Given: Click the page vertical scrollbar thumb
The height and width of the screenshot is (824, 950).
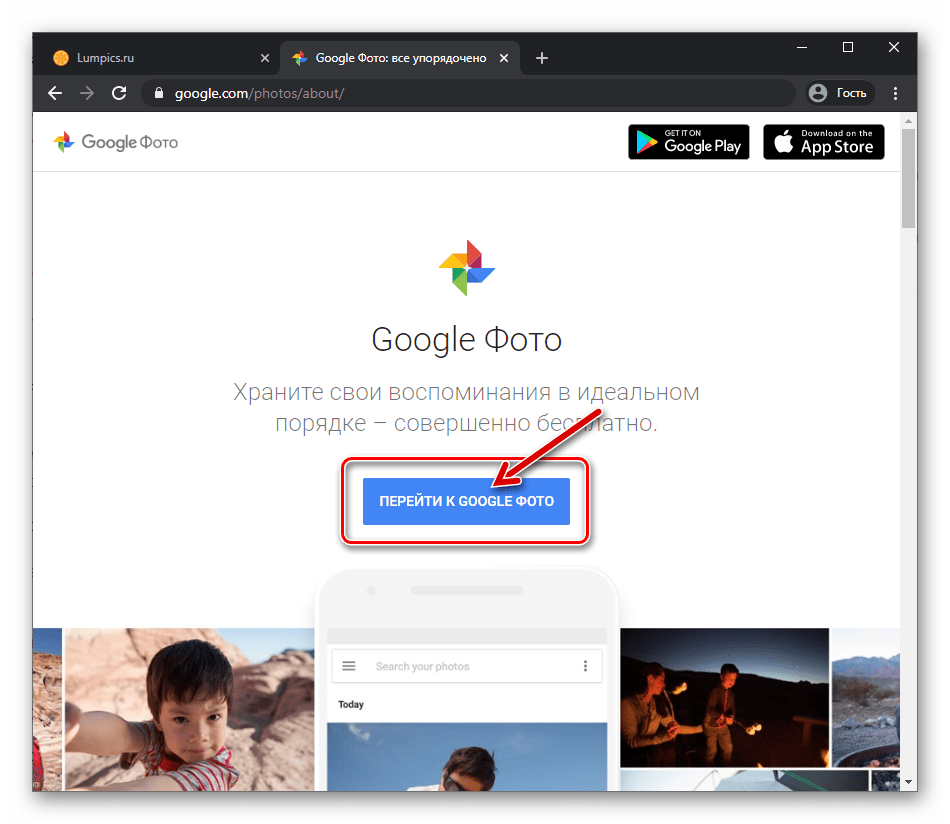Looking at the screenshot, I should pyautogui.click(x=908, y=178).
